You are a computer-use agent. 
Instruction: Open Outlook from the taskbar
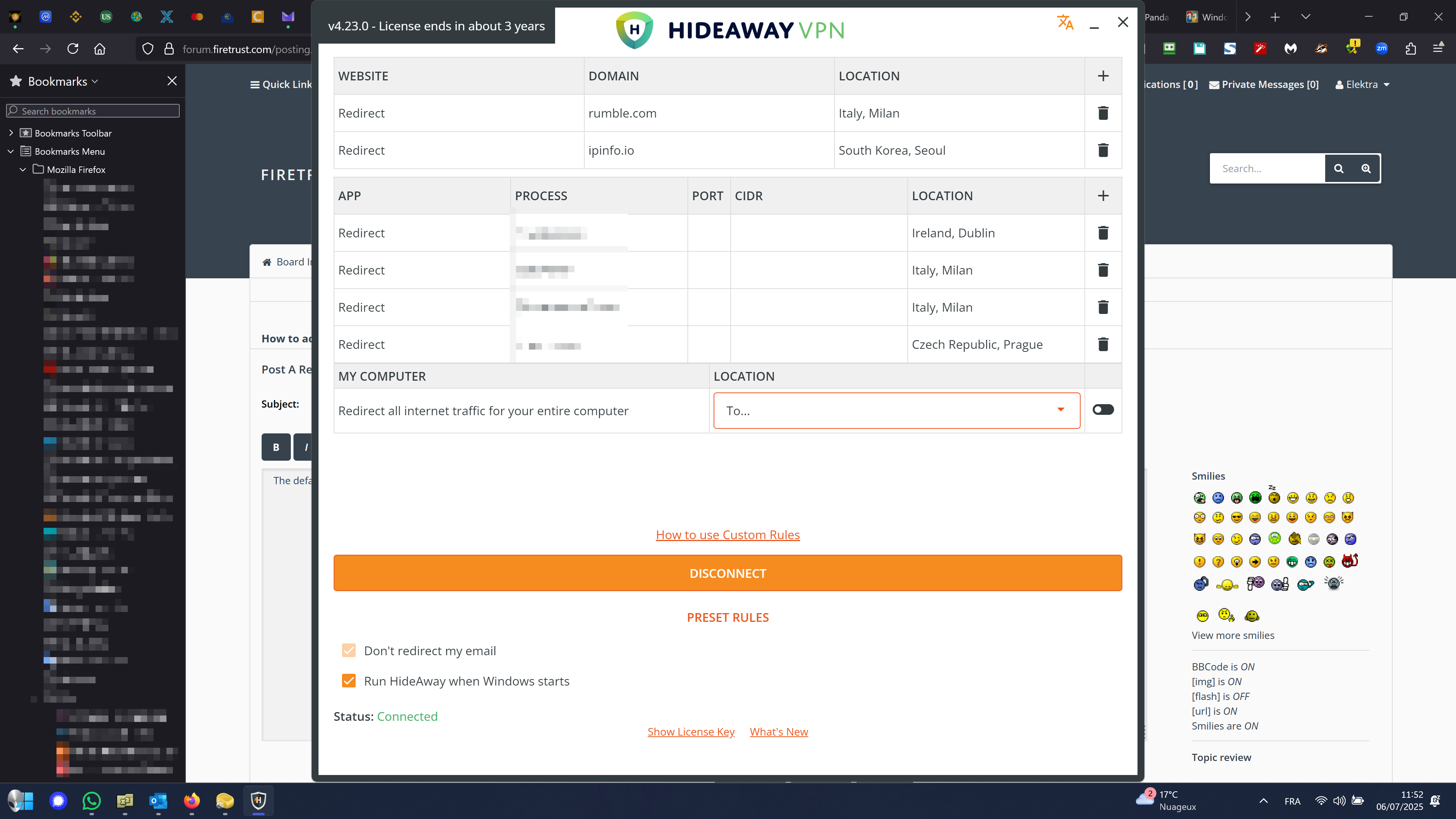pyautogui.click(x=158, y=801)
